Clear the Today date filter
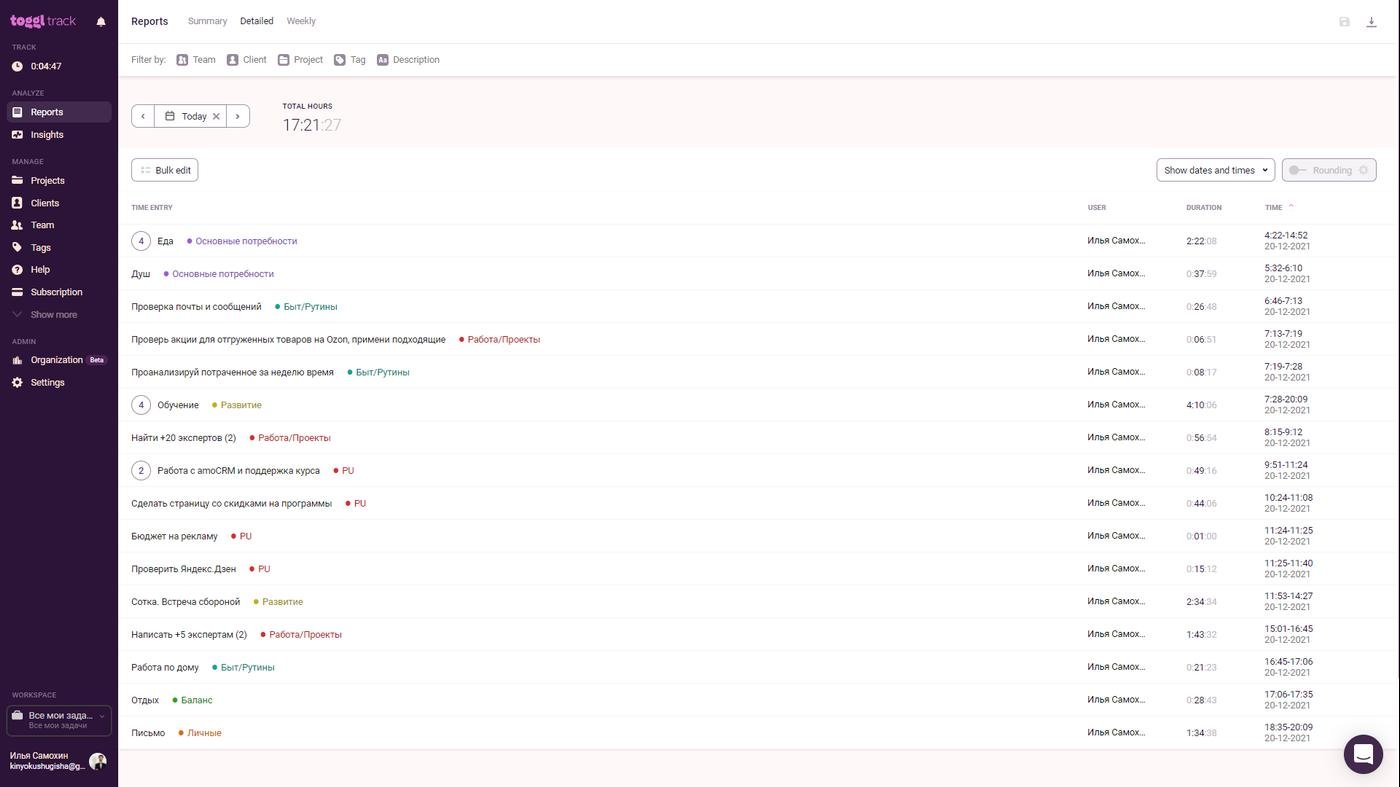1400x787 pixels. [216, 116]
